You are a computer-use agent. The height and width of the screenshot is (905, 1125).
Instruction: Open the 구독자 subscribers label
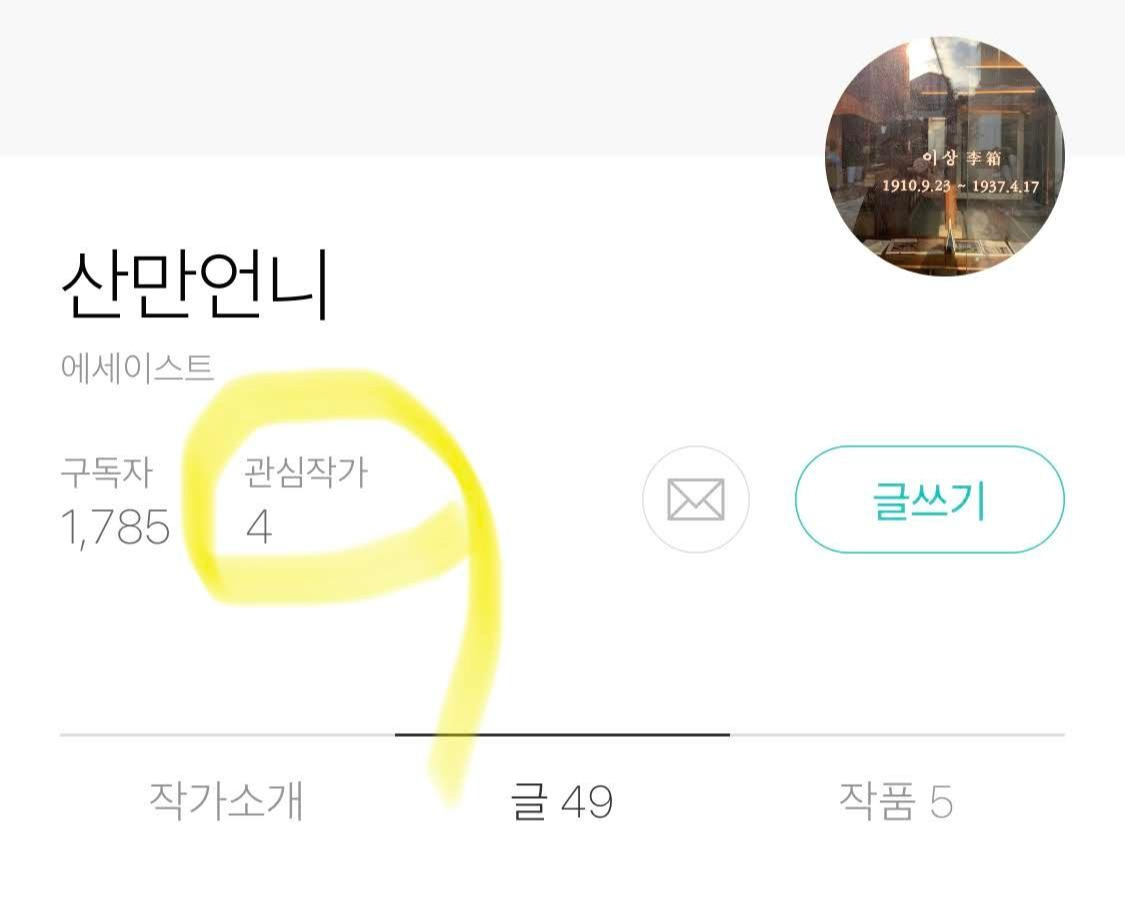[x=106, y=472]
